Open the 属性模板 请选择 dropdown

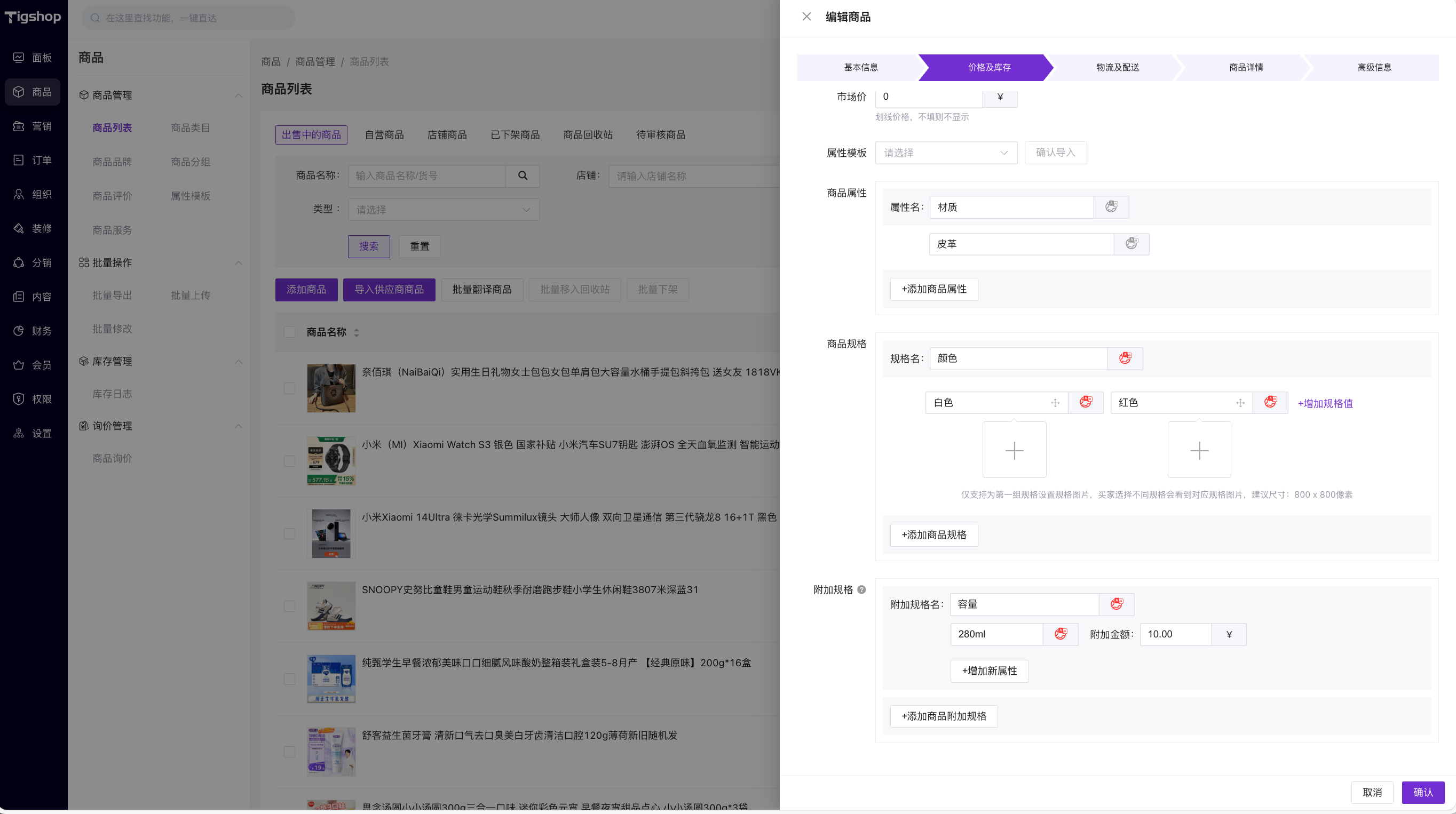[x=946, y=153]
